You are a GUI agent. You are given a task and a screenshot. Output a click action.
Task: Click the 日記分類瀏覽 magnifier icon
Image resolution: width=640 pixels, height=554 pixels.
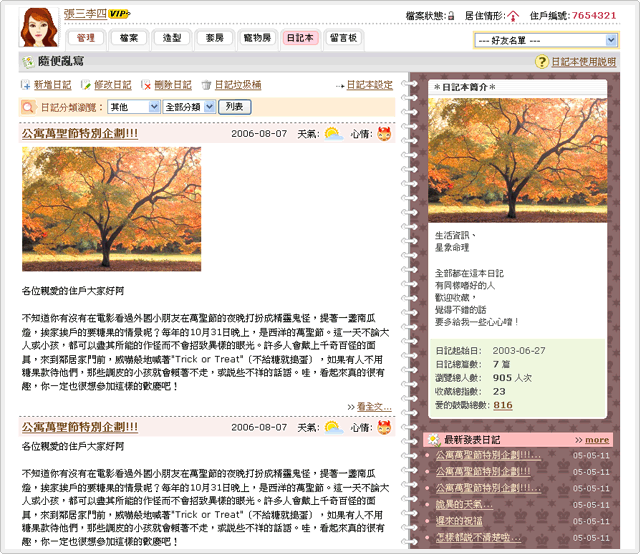coord(28,107)
